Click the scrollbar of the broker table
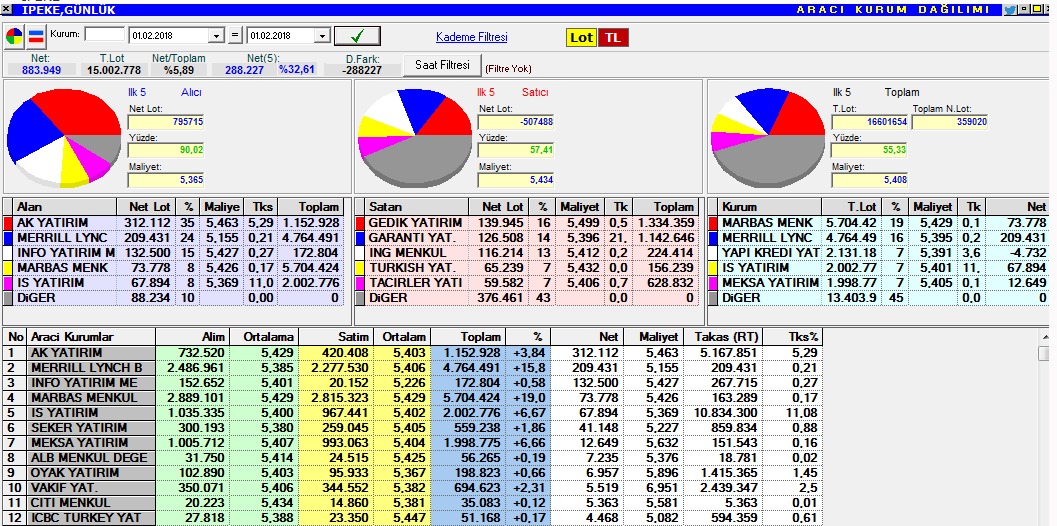Screen dimensions: 1057x526 click(x=1046, y=428)
